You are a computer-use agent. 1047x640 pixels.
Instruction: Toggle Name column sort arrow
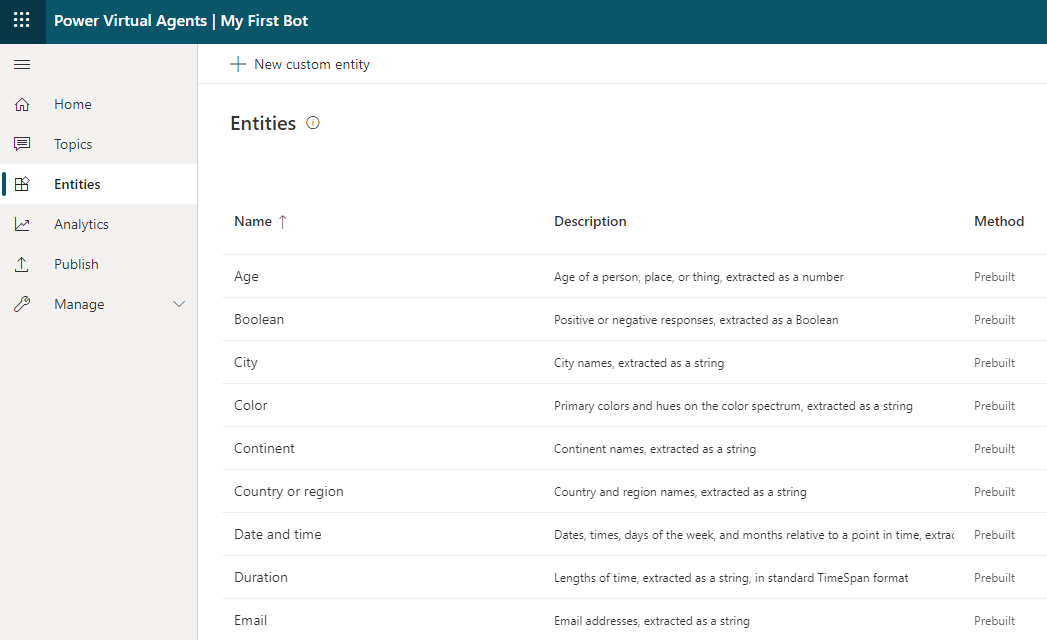pyautogui.click(x=282, y=222)
